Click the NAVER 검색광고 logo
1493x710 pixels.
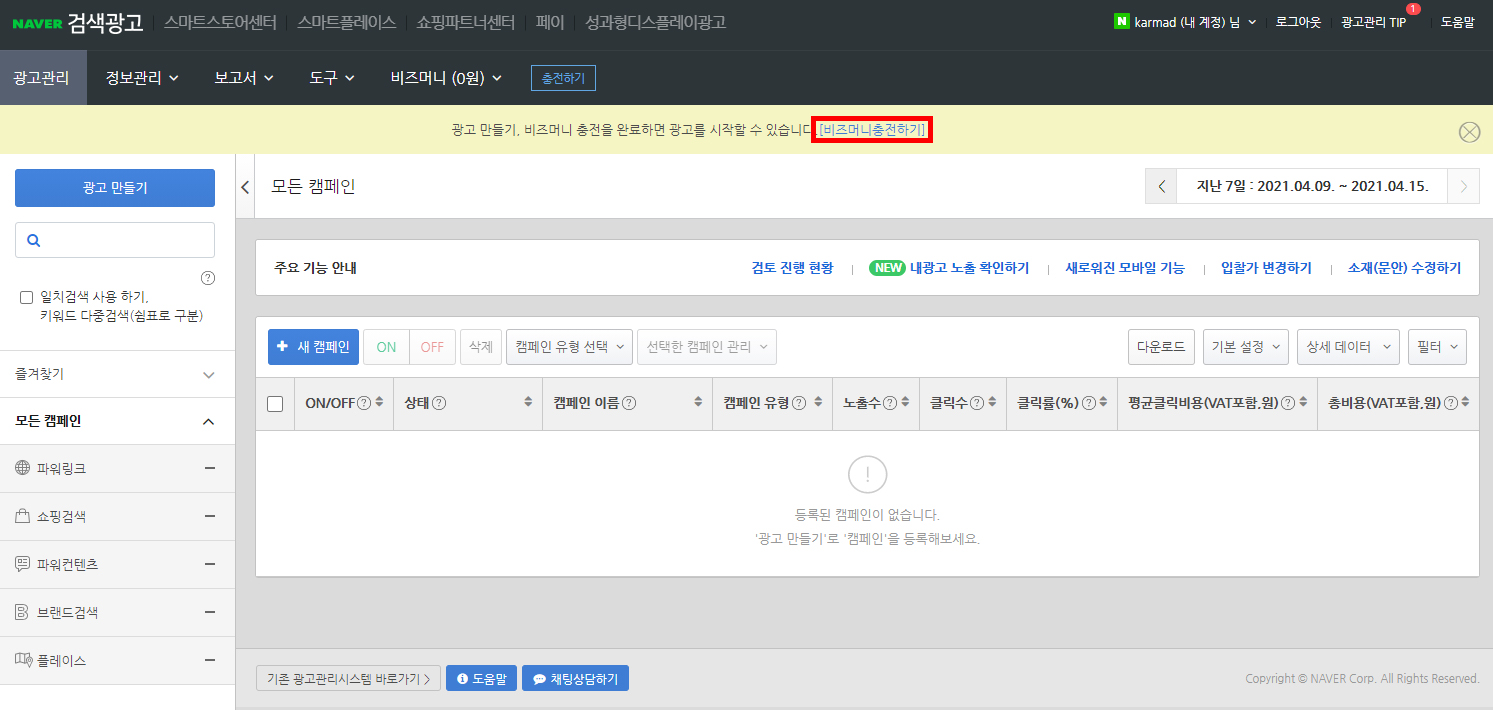(77, 22)
